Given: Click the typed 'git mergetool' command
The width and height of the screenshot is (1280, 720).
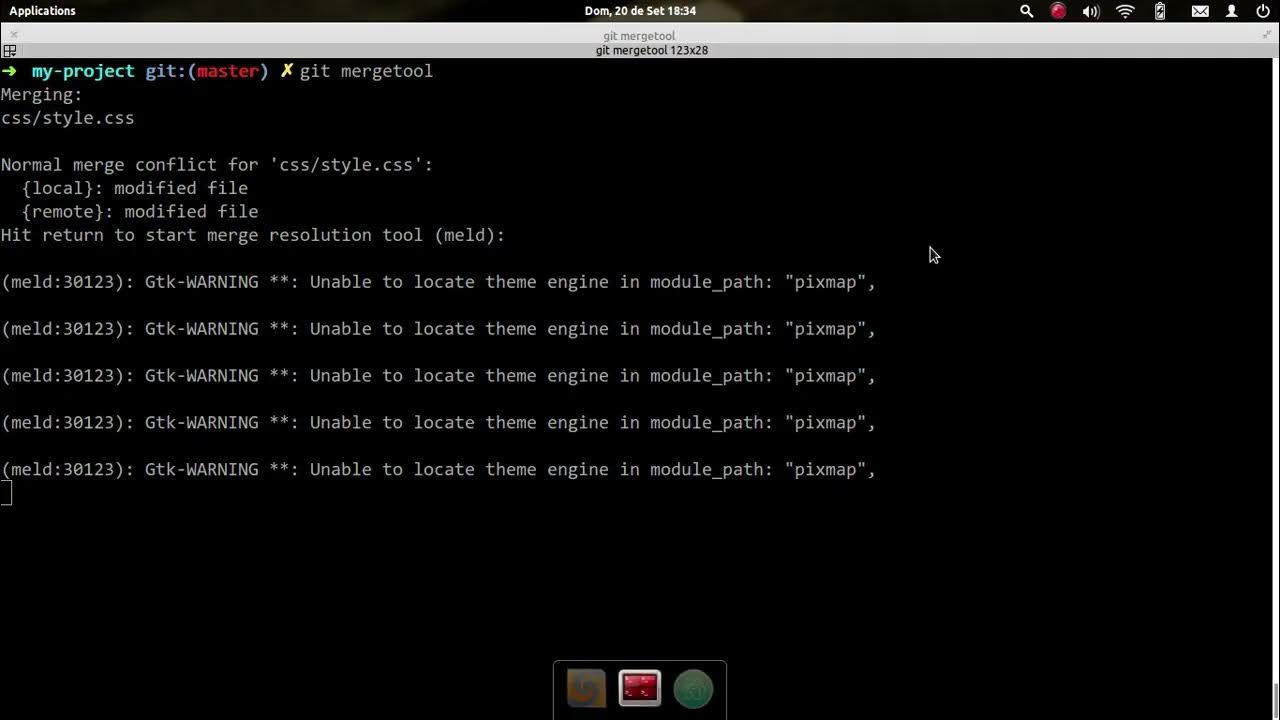Looking at the screenshot, I should pos(366,71).
